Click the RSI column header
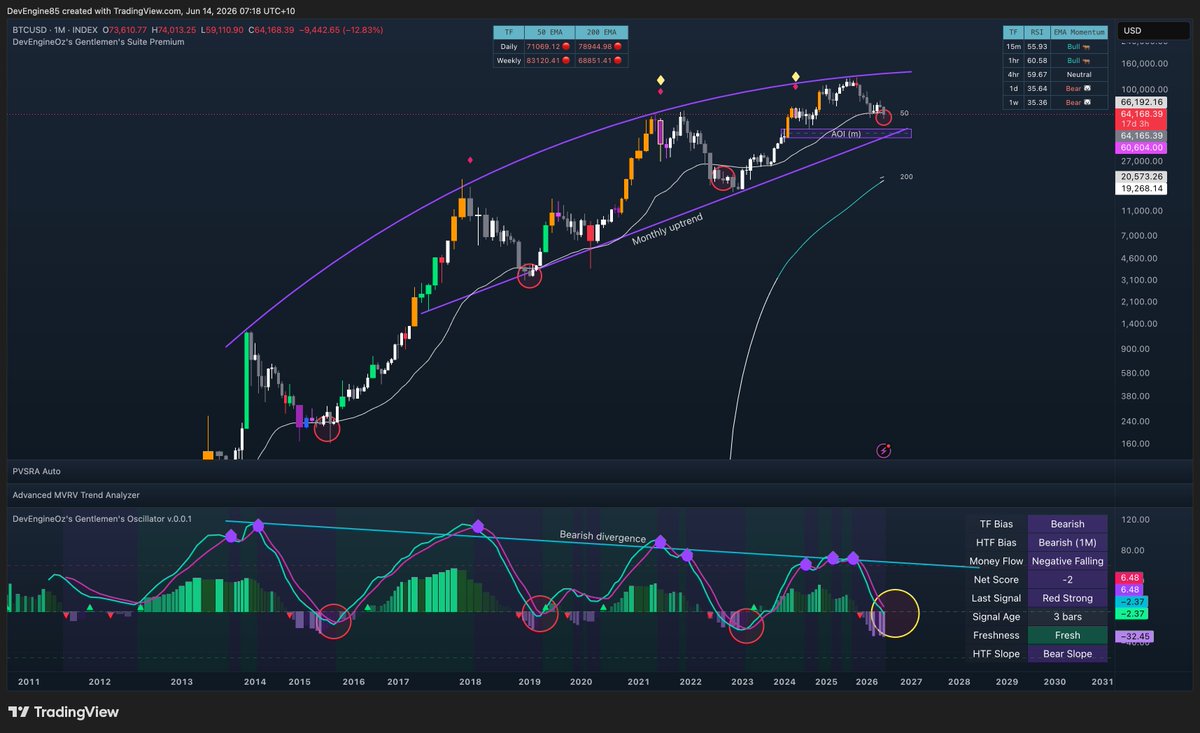This screenshot has width=1200, height=733. pyautogui.click(x=1036, y=32)
